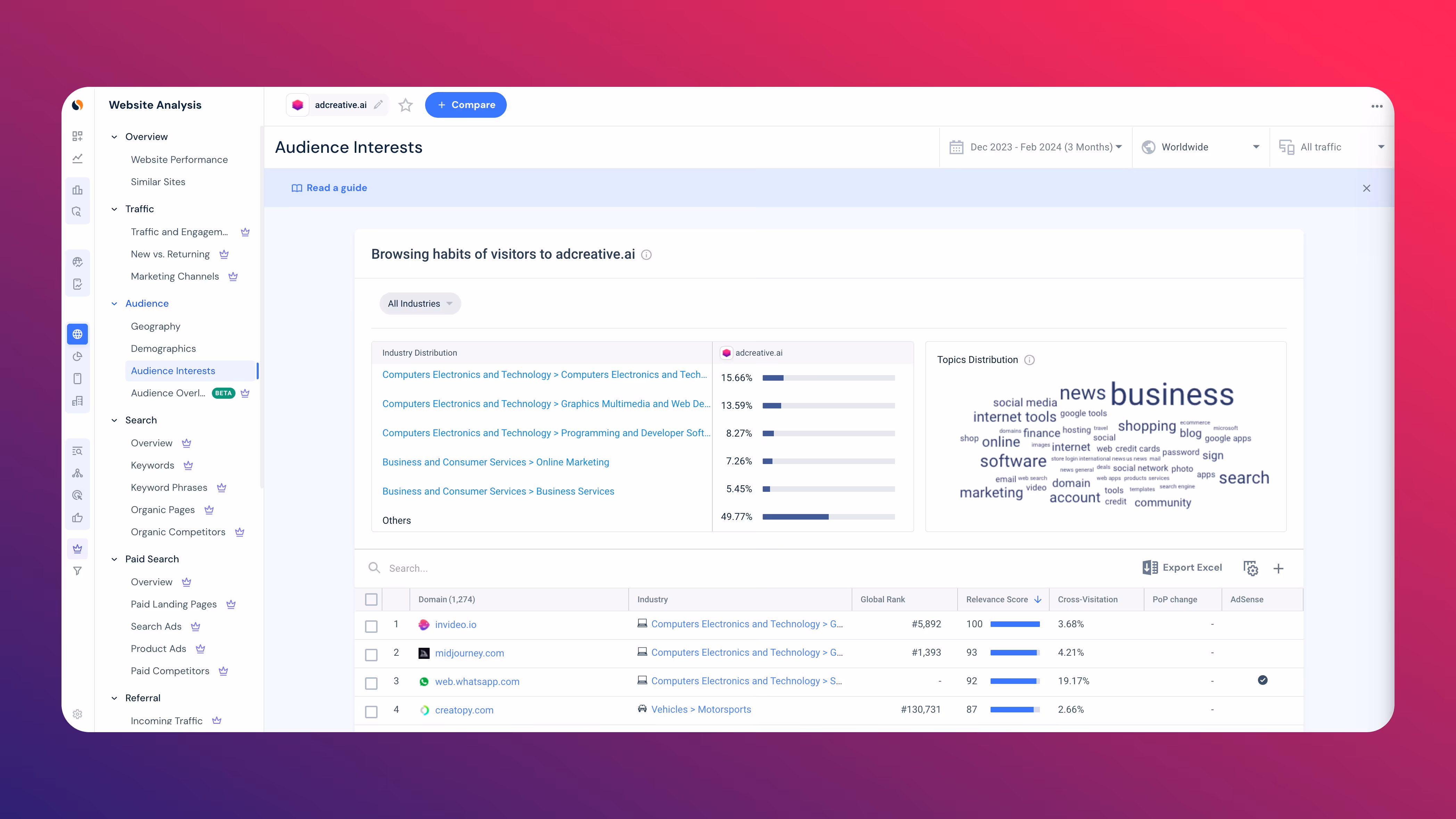
Task: Collapse the Audience section in sidebar
Action: click(114, 304)
